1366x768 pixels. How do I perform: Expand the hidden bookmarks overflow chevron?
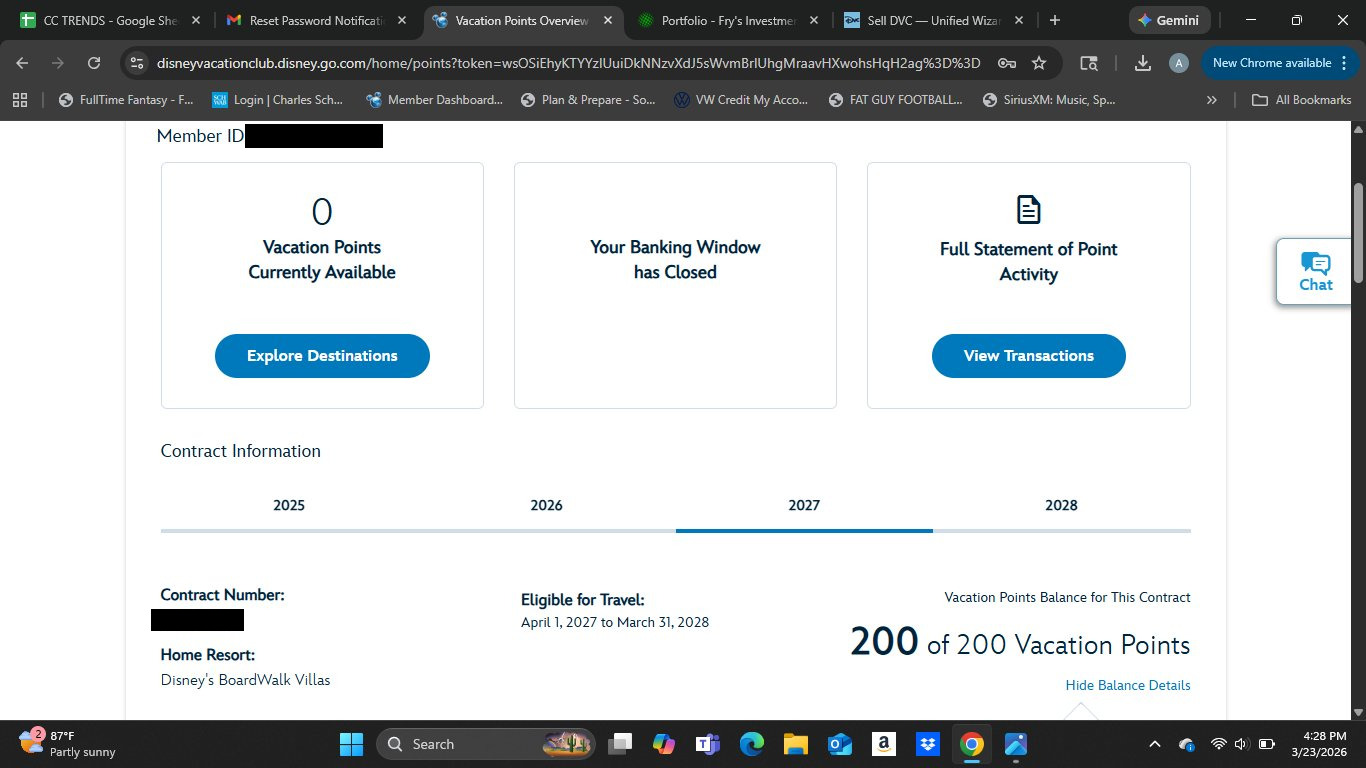(1212, 100)
